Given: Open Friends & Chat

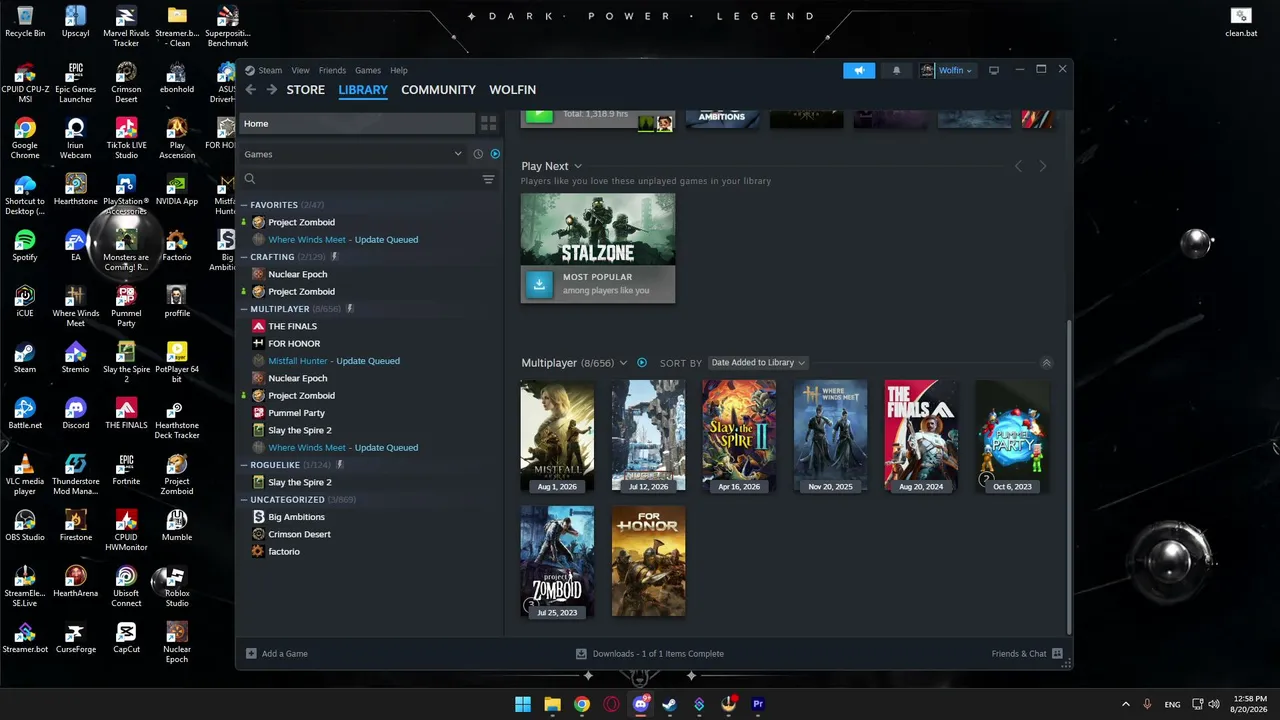Looking at the screenshot, I should 1027,654.
